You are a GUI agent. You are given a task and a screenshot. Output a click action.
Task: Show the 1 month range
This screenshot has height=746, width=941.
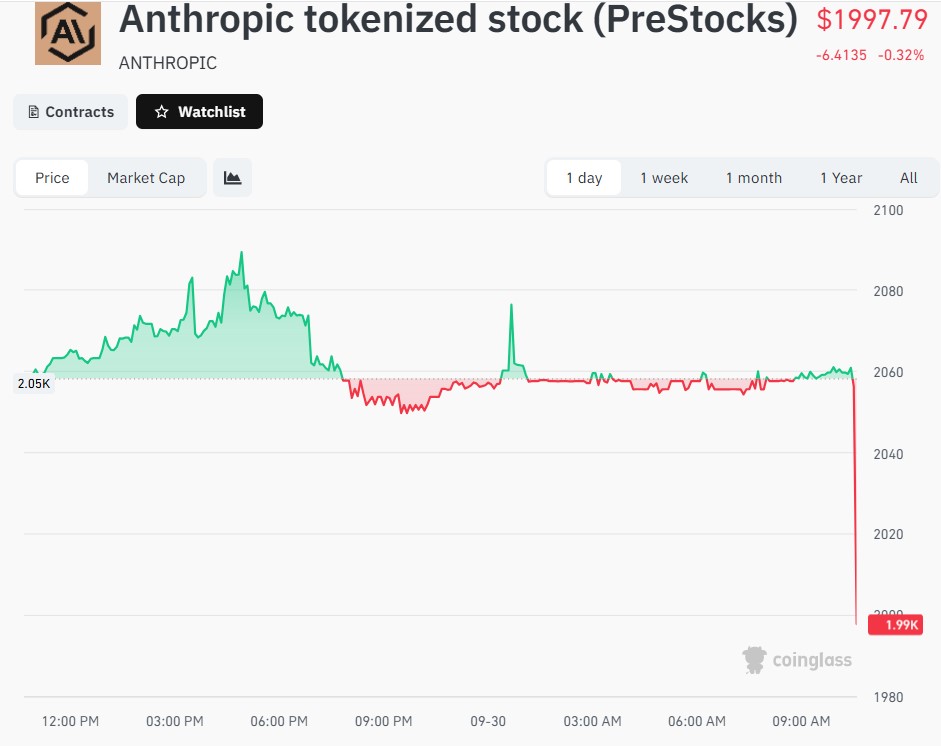[x=754, y=178]
